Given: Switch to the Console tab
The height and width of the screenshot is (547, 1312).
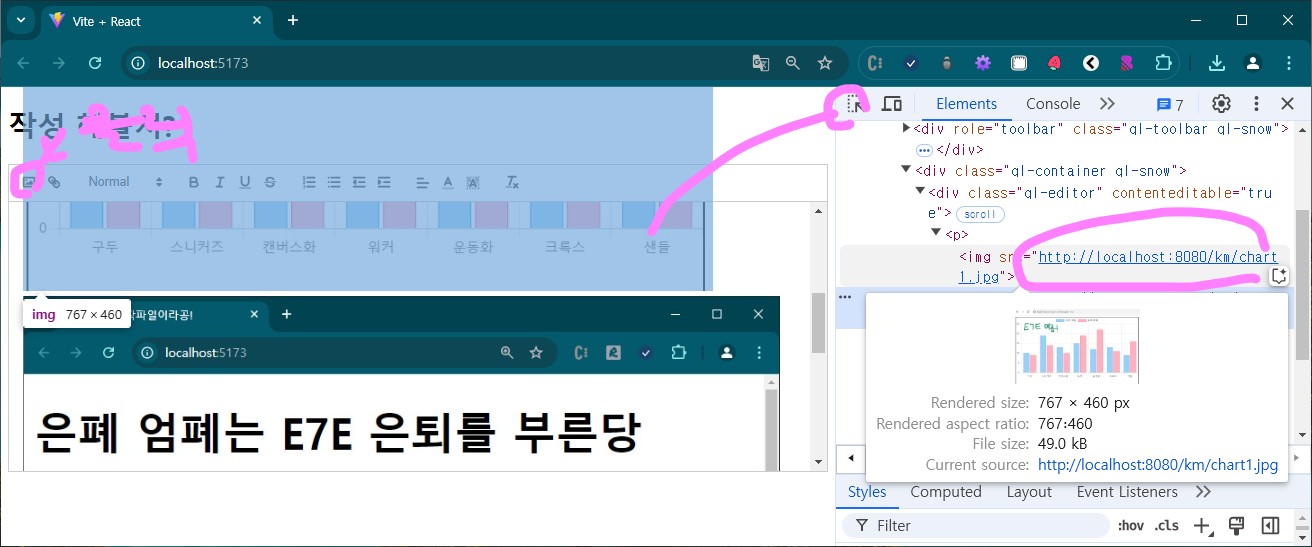Looking at the screenshot, I should tap(1053, 104).
